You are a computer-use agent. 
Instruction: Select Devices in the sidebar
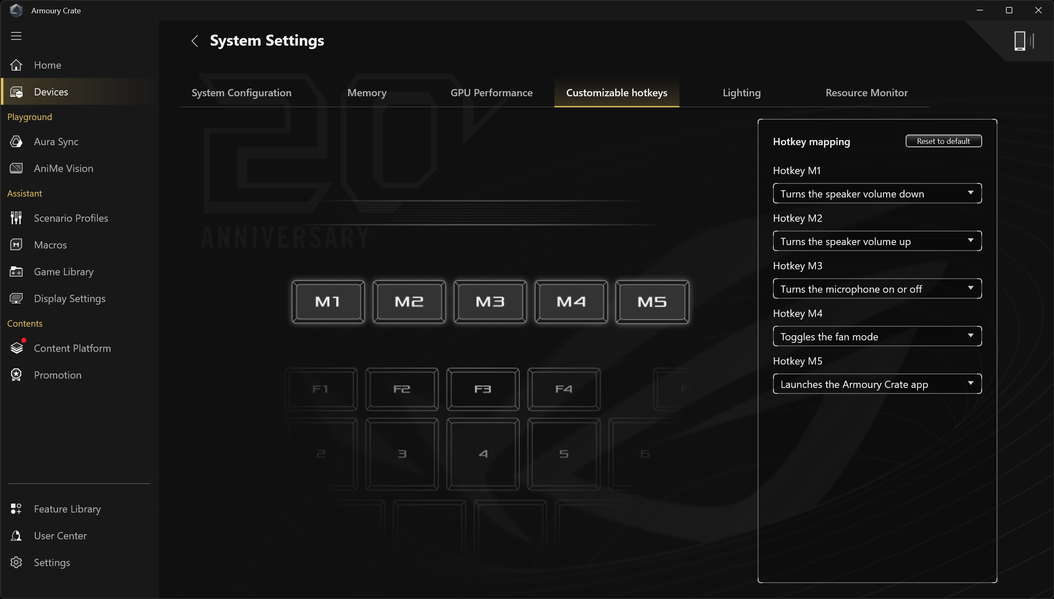pos(51,92)
